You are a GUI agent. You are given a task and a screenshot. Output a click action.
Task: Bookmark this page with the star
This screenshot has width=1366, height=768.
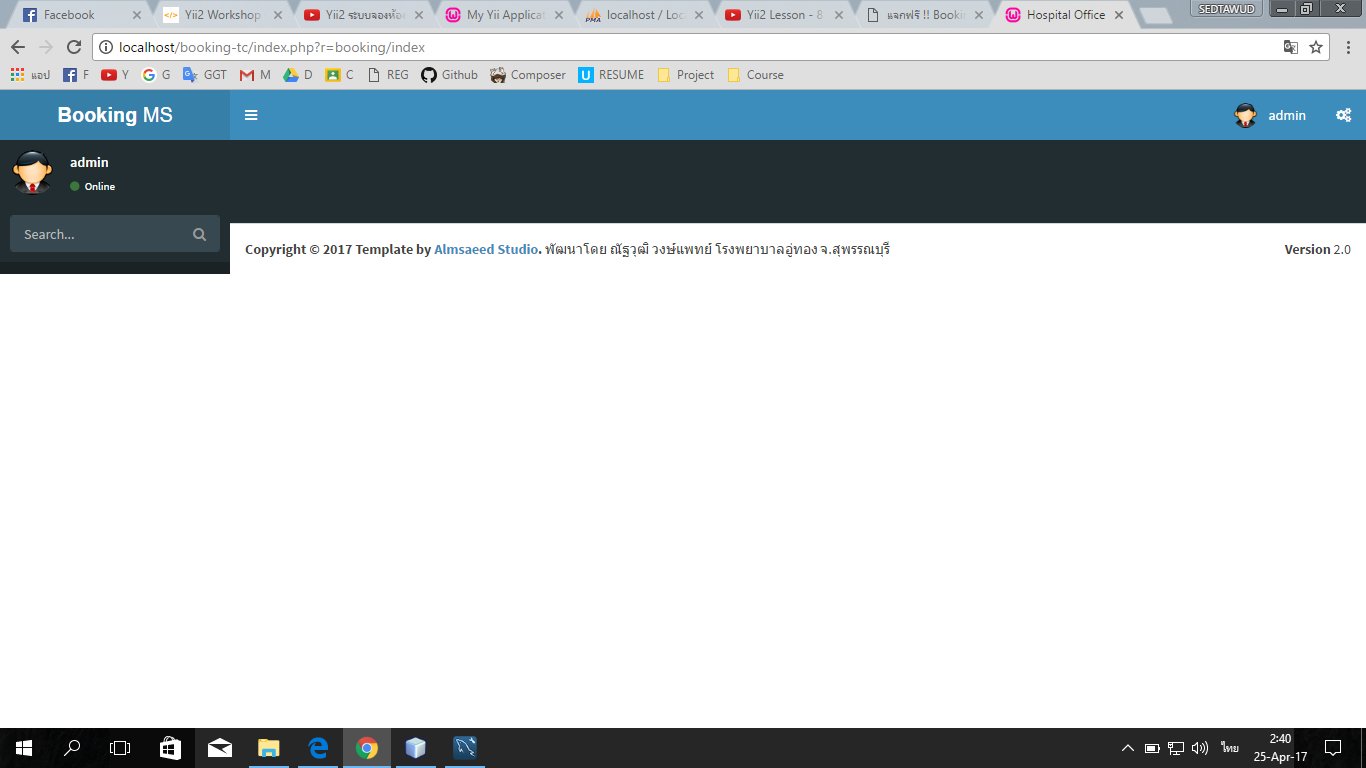coord(1316,47)
